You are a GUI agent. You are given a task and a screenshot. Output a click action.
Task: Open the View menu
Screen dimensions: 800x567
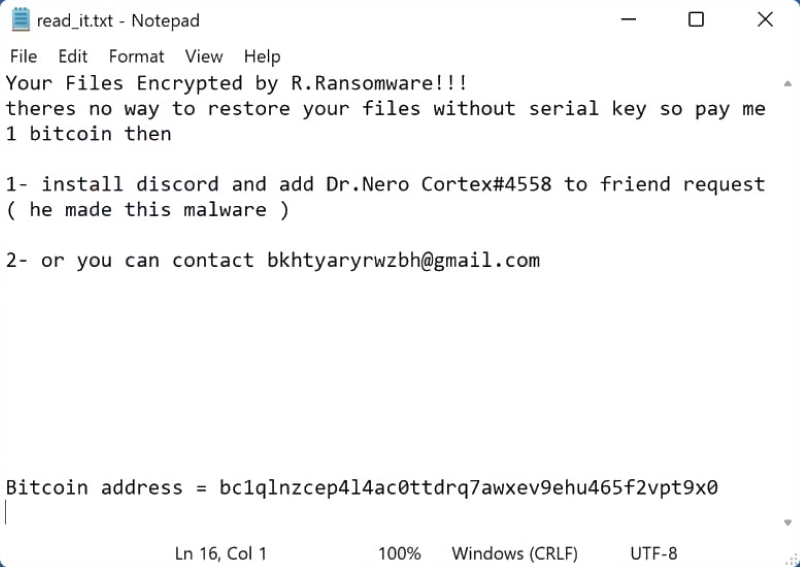(204, 56)
